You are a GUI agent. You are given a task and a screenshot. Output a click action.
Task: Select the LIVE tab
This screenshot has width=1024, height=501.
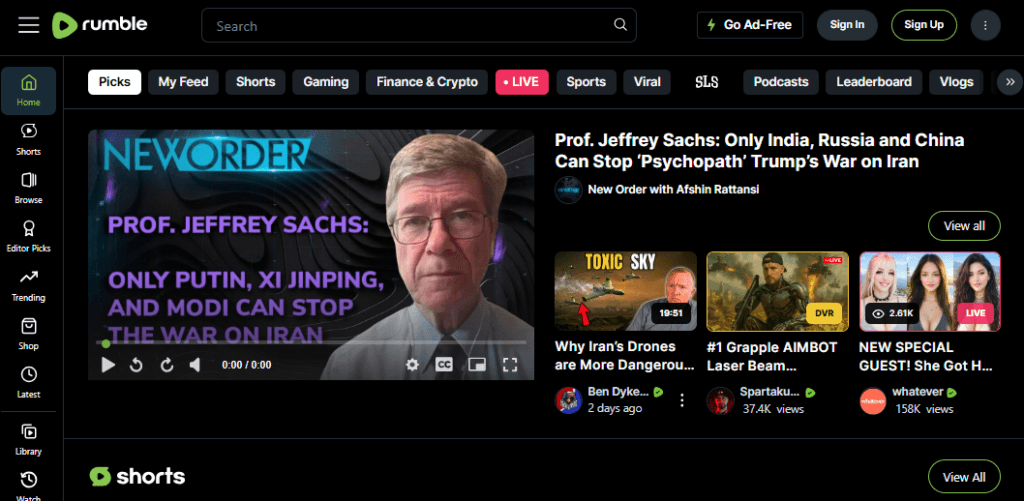point(522,82)
